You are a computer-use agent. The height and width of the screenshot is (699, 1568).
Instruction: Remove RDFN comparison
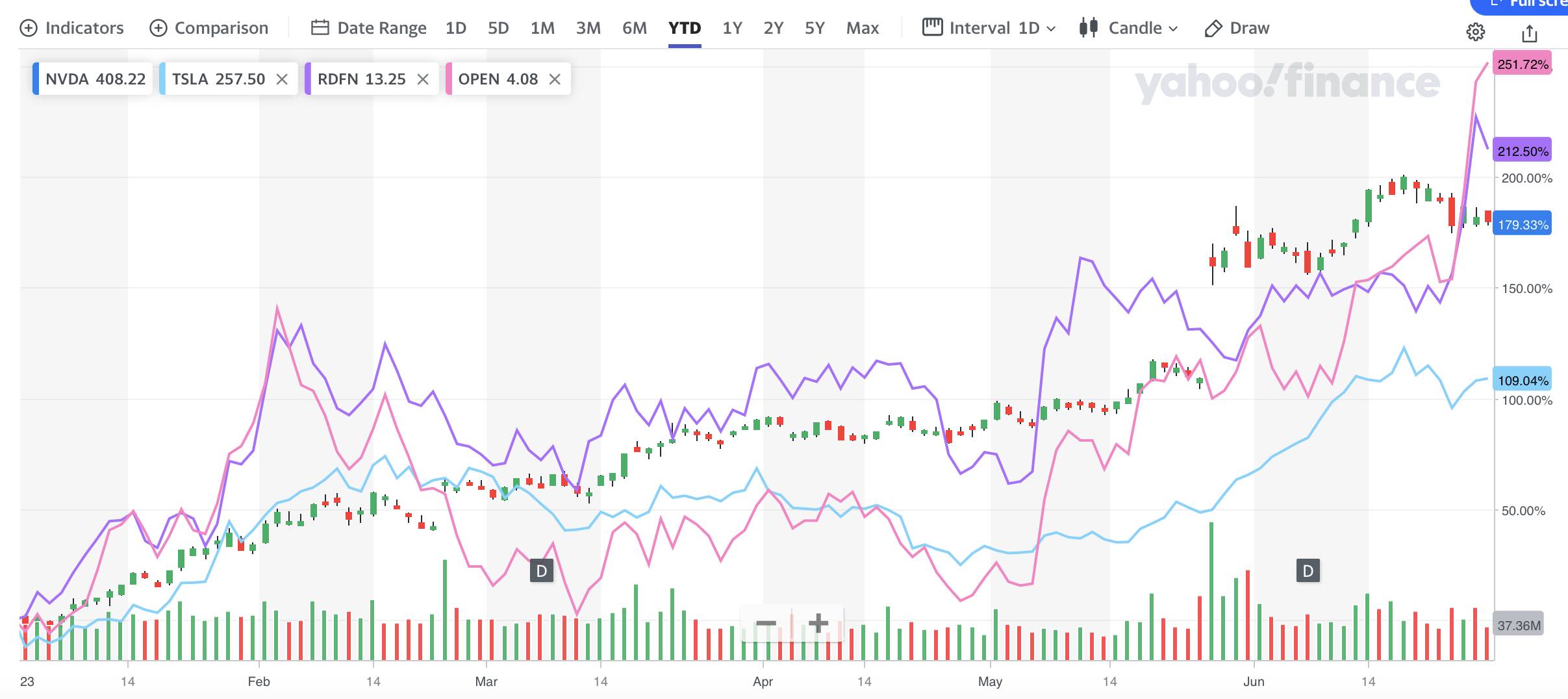423,79
